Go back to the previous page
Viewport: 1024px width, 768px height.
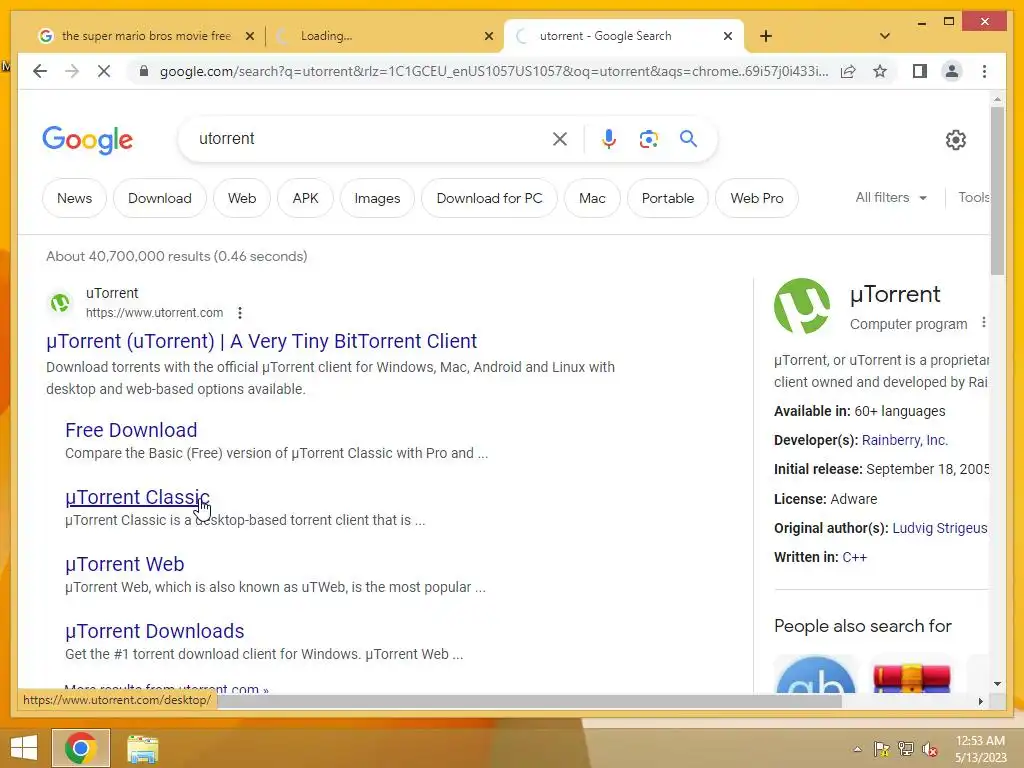click(x=40, y=71)
